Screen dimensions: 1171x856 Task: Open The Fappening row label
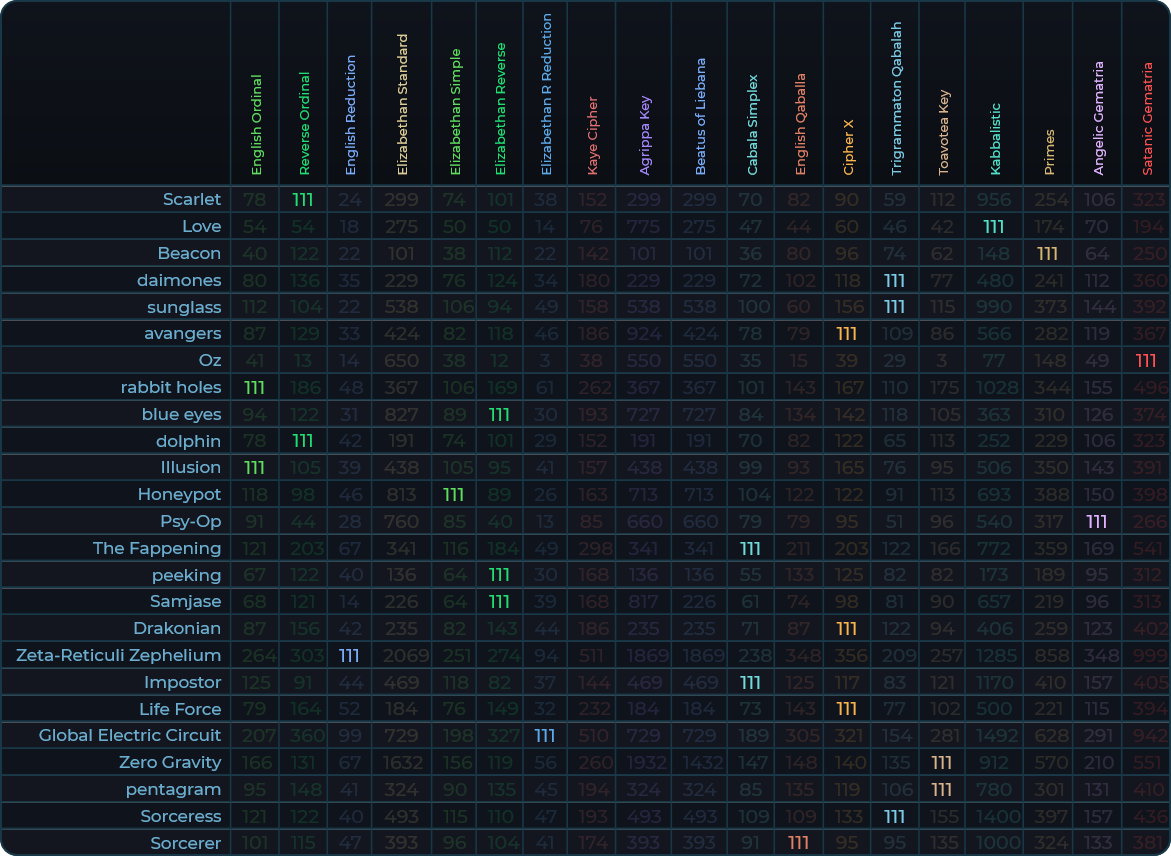click(x=157, y=548)
